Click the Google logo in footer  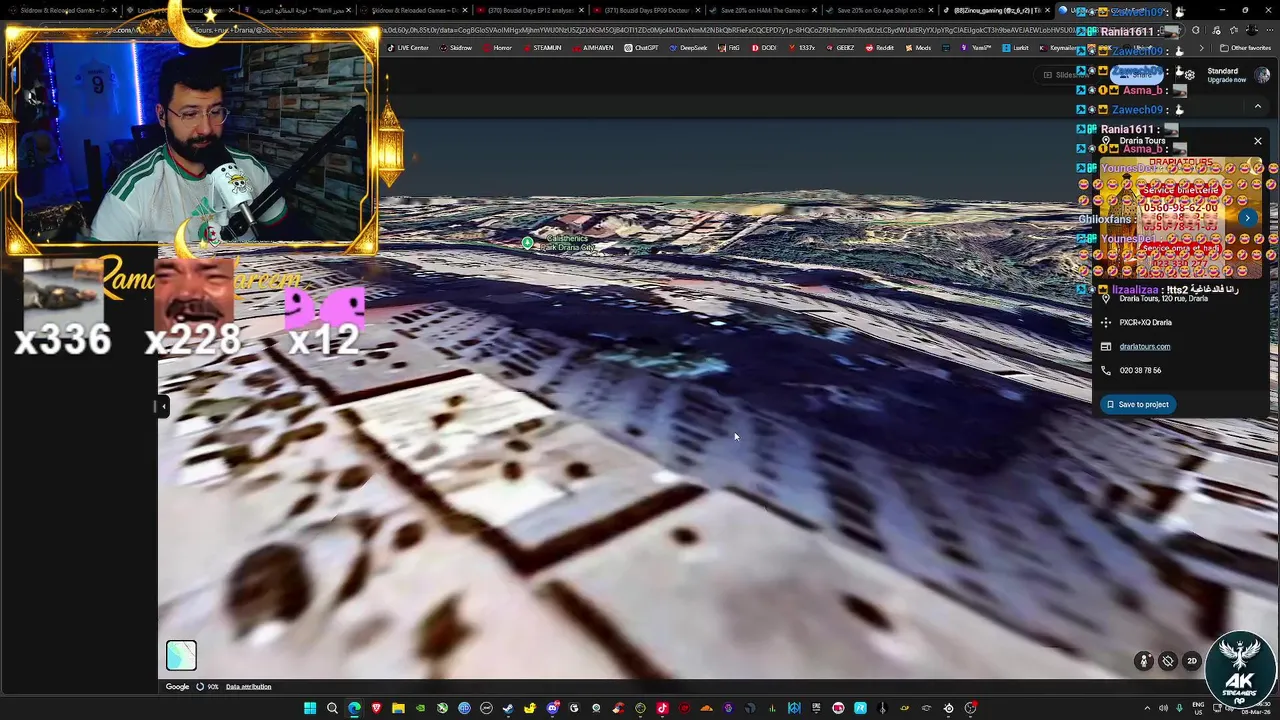(x=177, y=687)
